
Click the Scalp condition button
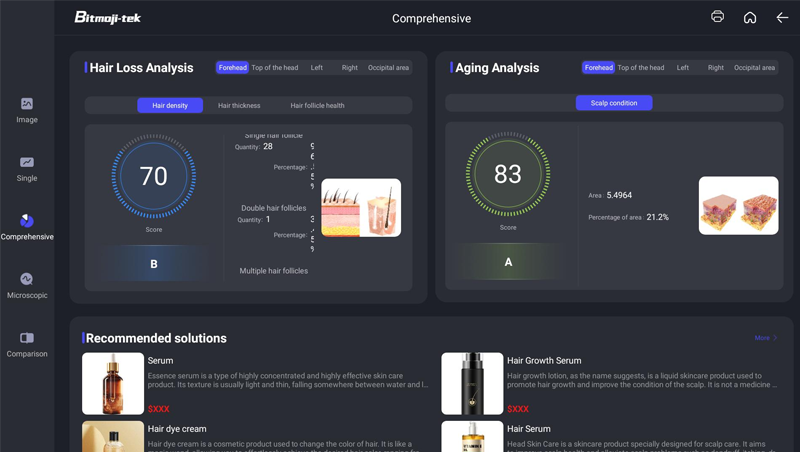point(614,103)
